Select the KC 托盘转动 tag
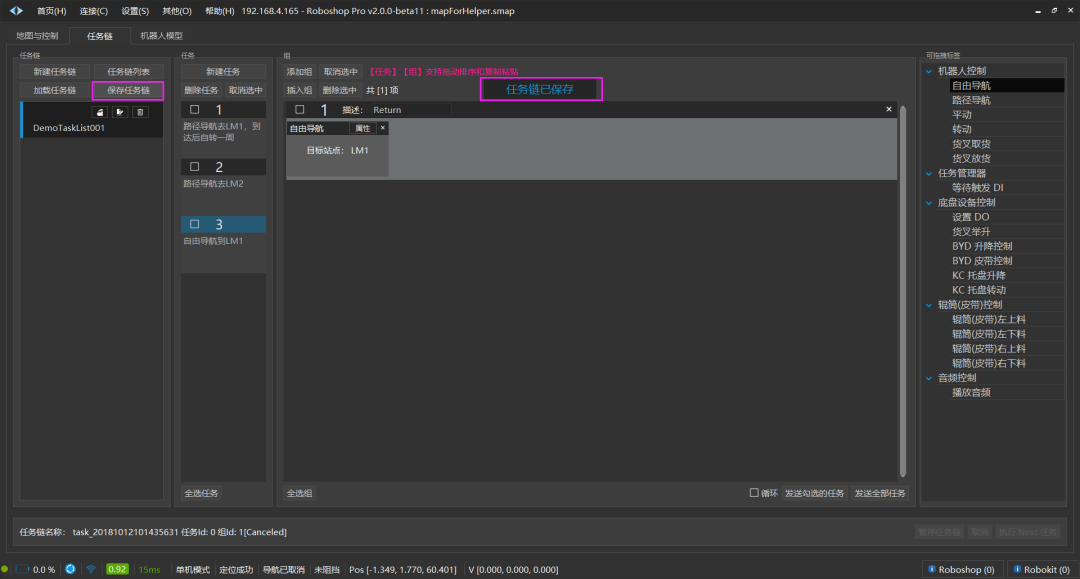This screenshot has width=1080, height=579. 979,291
